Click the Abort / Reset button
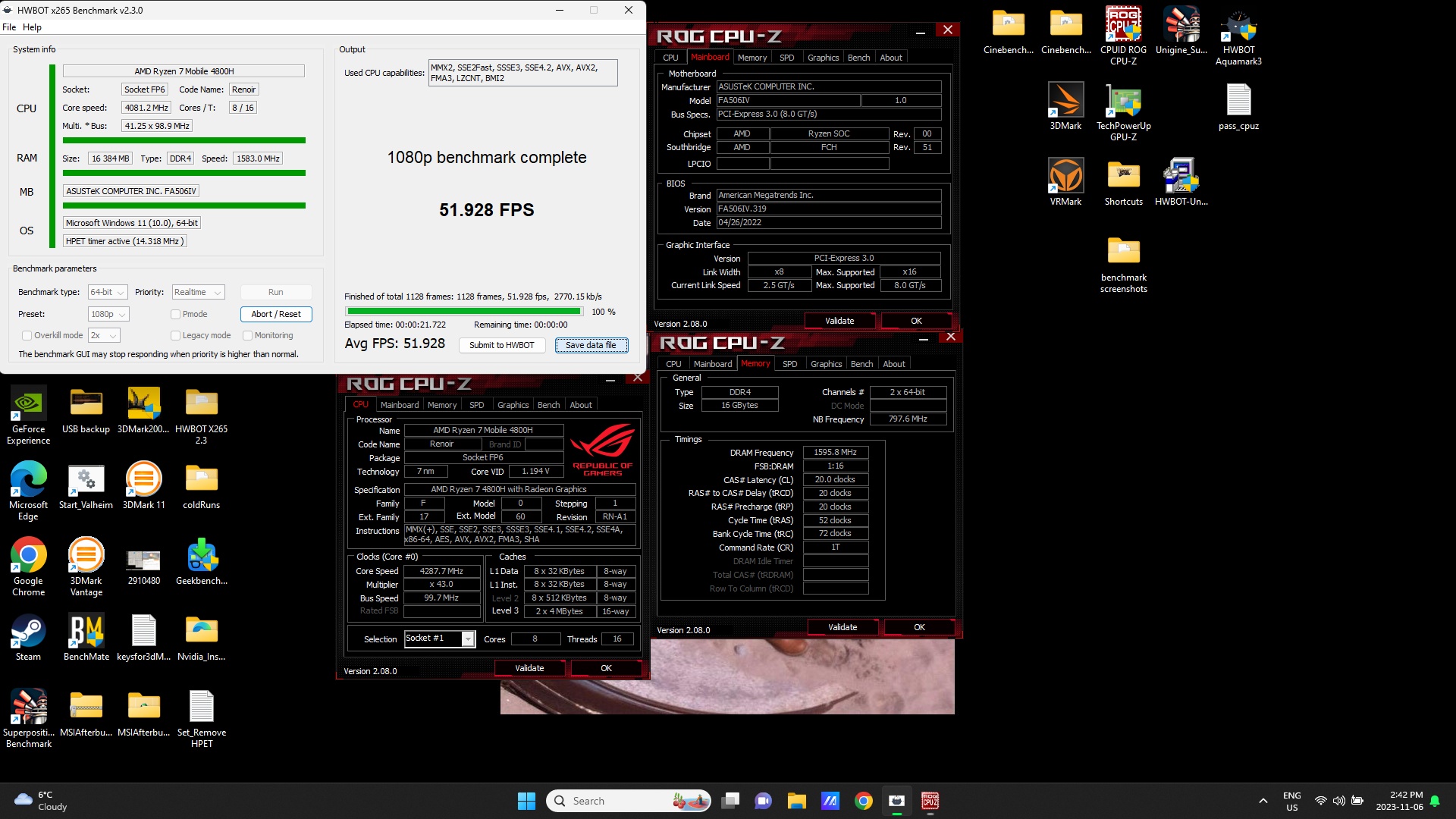 coord(276,314)
